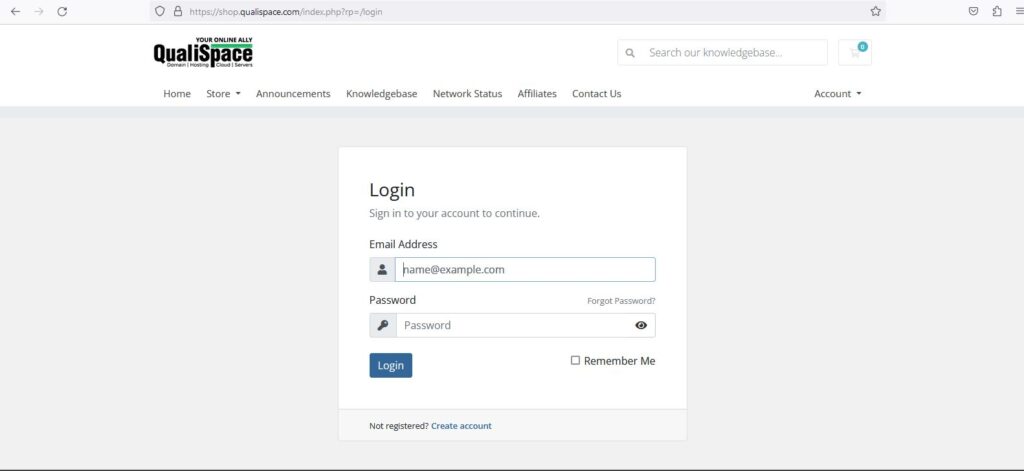This screenshot has height=471, width=1024.
Task: Bookmark page with the star icon
Action: [876, 11]
